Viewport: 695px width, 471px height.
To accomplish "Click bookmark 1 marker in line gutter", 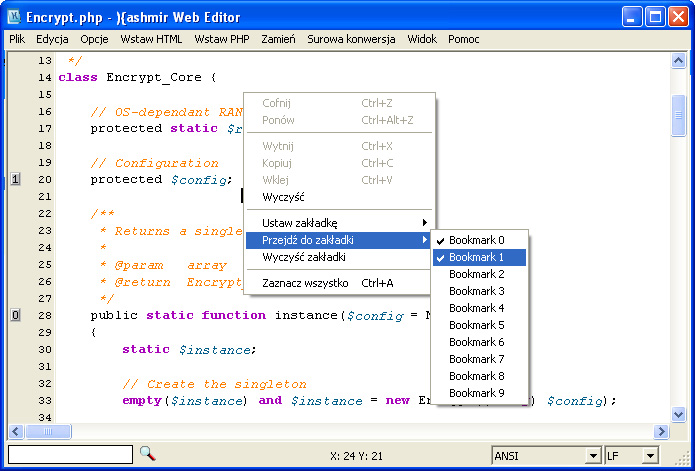I will tap(15, 180).
